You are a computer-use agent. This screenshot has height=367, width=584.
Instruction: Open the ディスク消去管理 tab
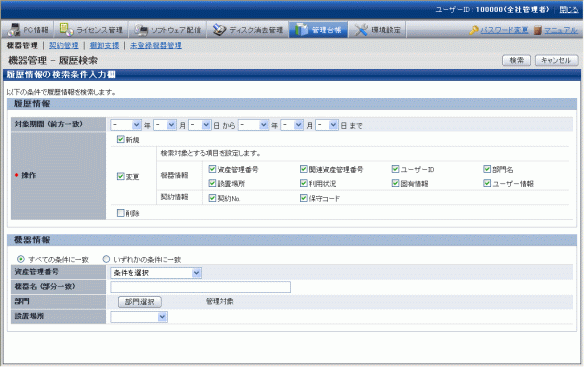tap(248, 30)
